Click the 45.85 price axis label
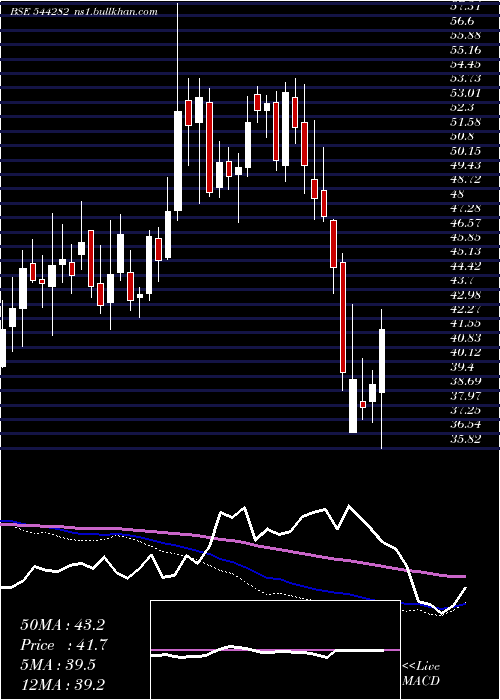The image size is (500, 700). [465, 238]
